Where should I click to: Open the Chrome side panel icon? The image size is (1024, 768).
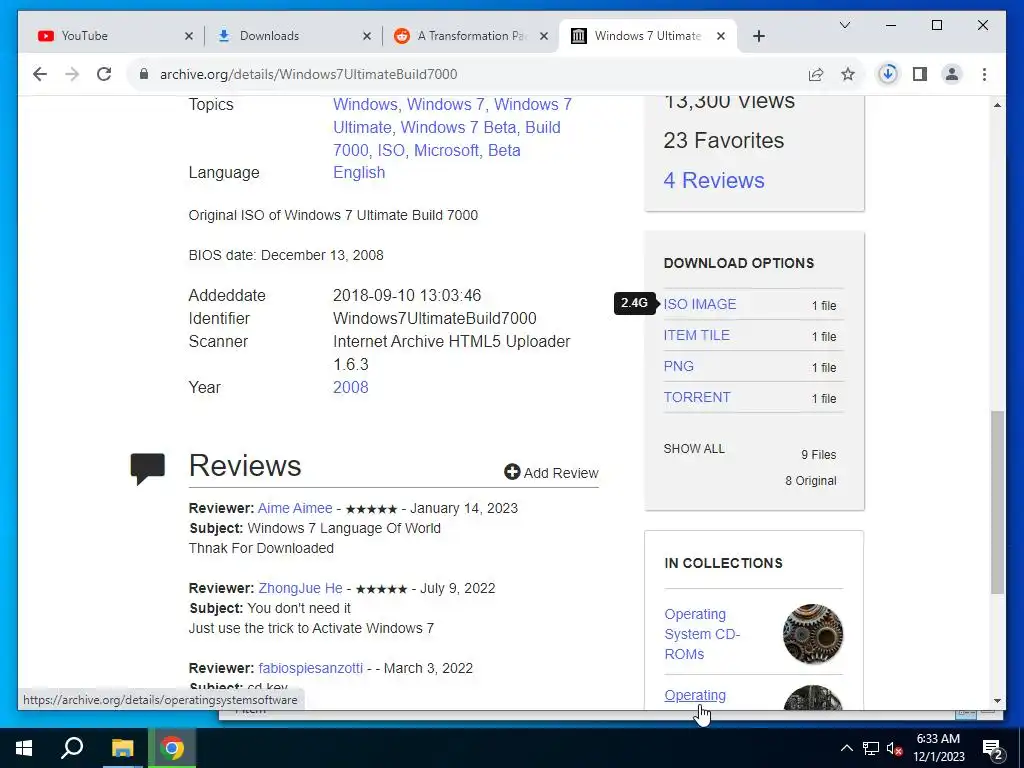[x=920, y=74]
